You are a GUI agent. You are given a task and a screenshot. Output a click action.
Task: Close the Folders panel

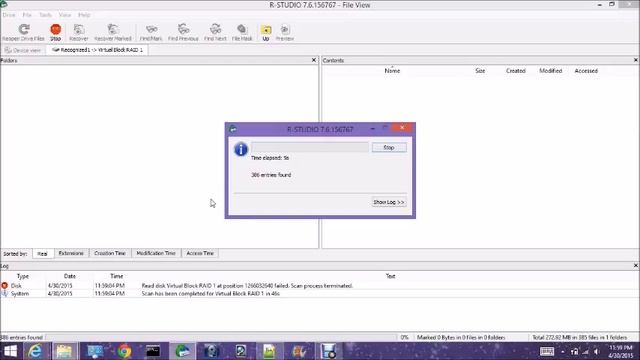pos(314,60)
